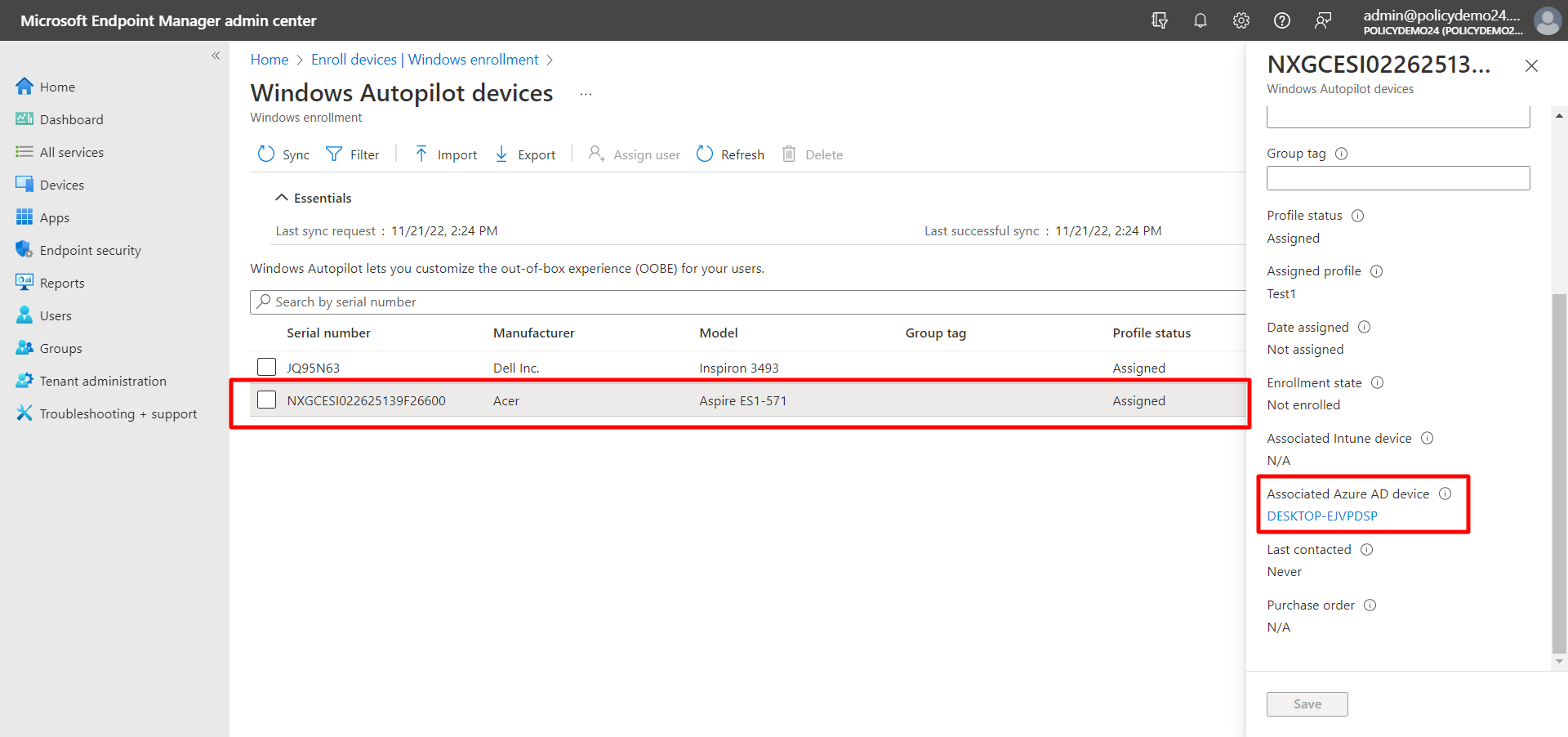Select NXGCESI022625139F26600 serial cell

(x=366, y=401)
